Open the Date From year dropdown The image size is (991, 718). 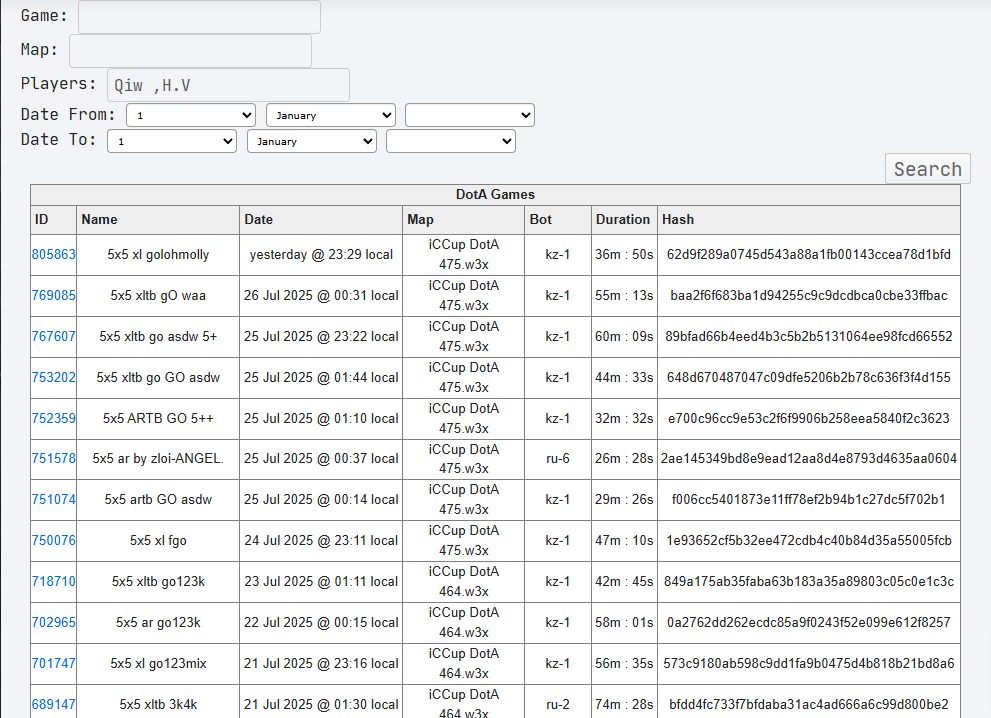click(x=470, y=116)
